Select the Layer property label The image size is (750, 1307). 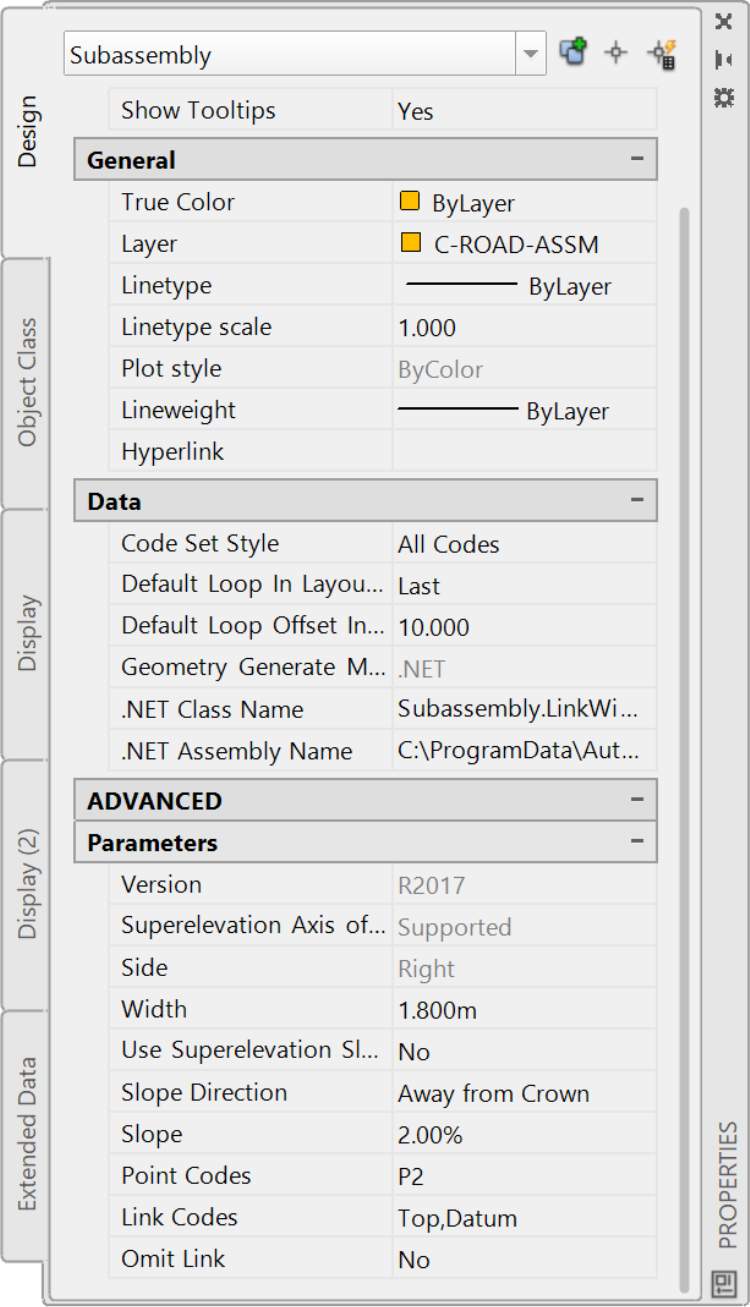(x=149, y=244)
